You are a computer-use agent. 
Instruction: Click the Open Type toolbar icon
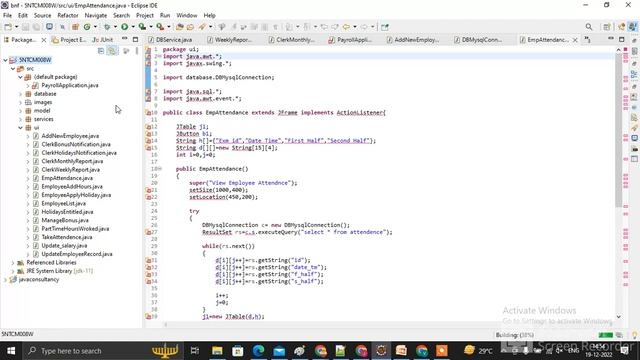pyautogui.click(x=180, y=27)
